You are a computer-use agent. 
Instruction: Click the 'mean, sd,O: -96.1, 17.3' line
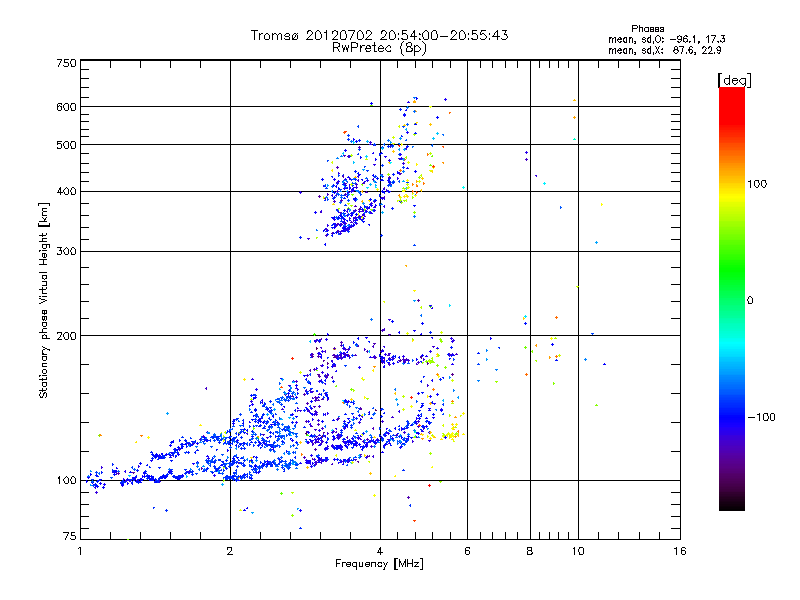coord(666,39)
